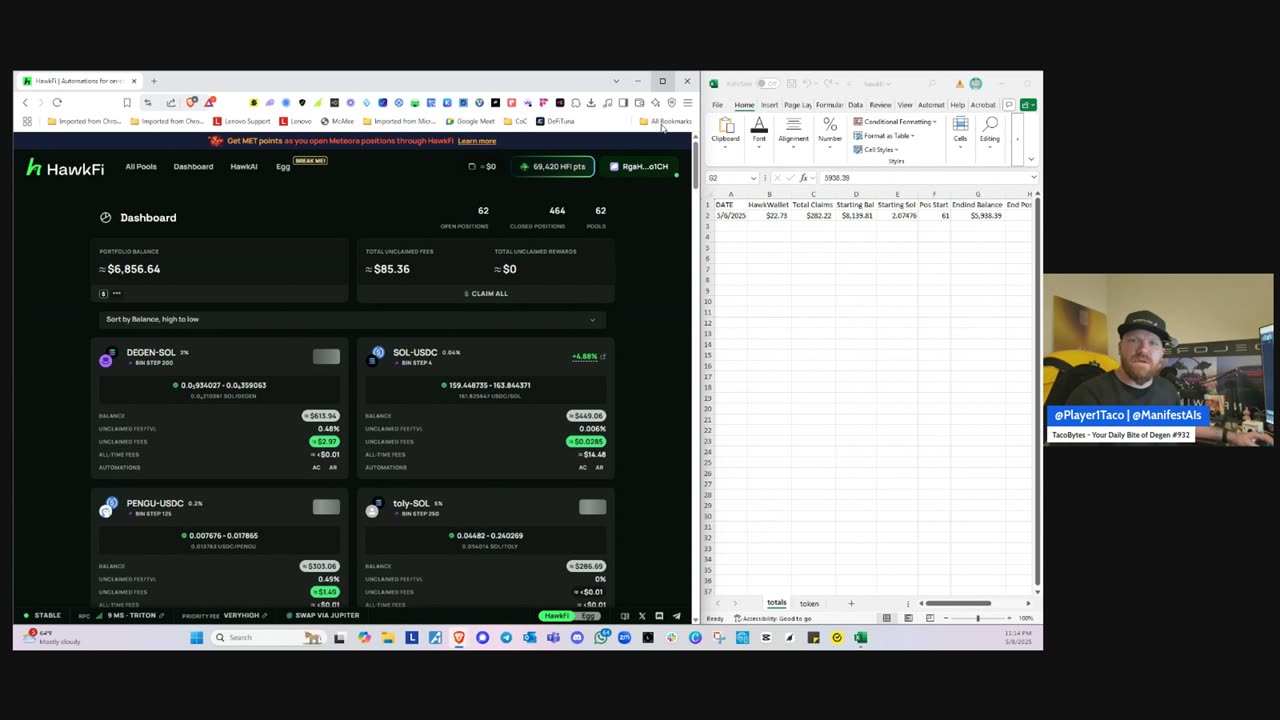Open the DeFiTuna bookmark
Viewport: 1280px width, 720px height.
click(x=555, y=122)
